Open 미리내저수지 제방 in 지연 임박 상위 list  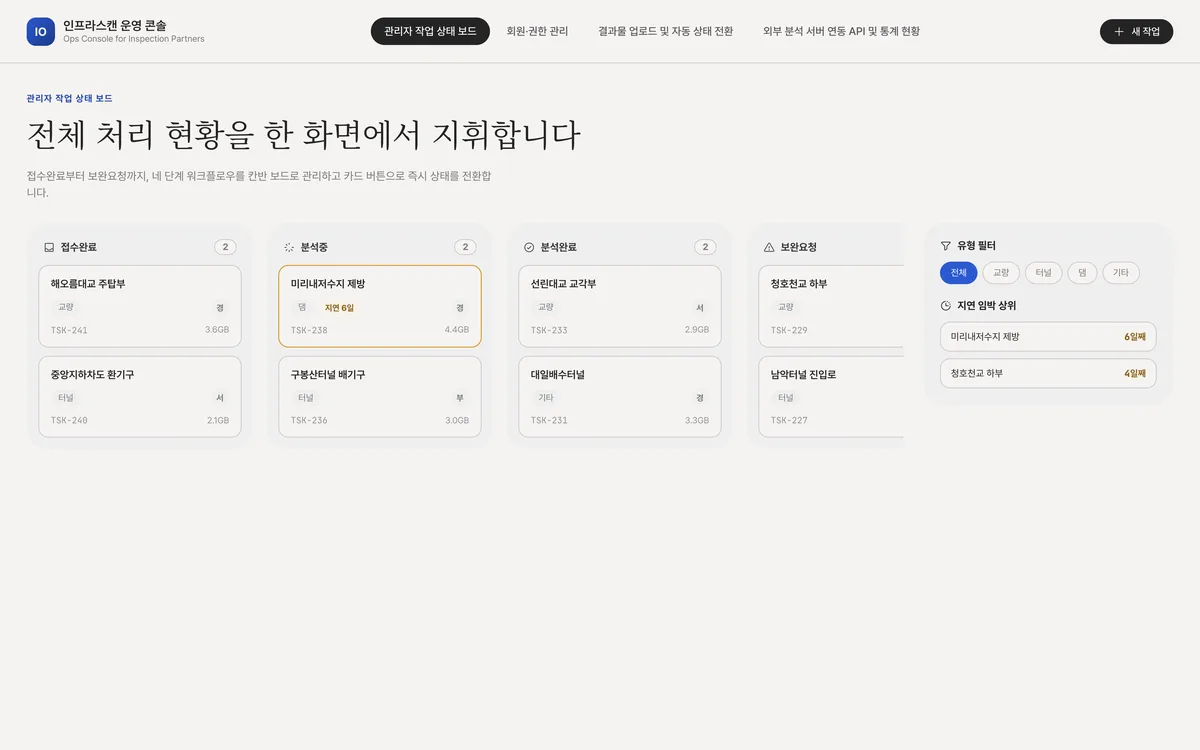(x=1048, y=337)
